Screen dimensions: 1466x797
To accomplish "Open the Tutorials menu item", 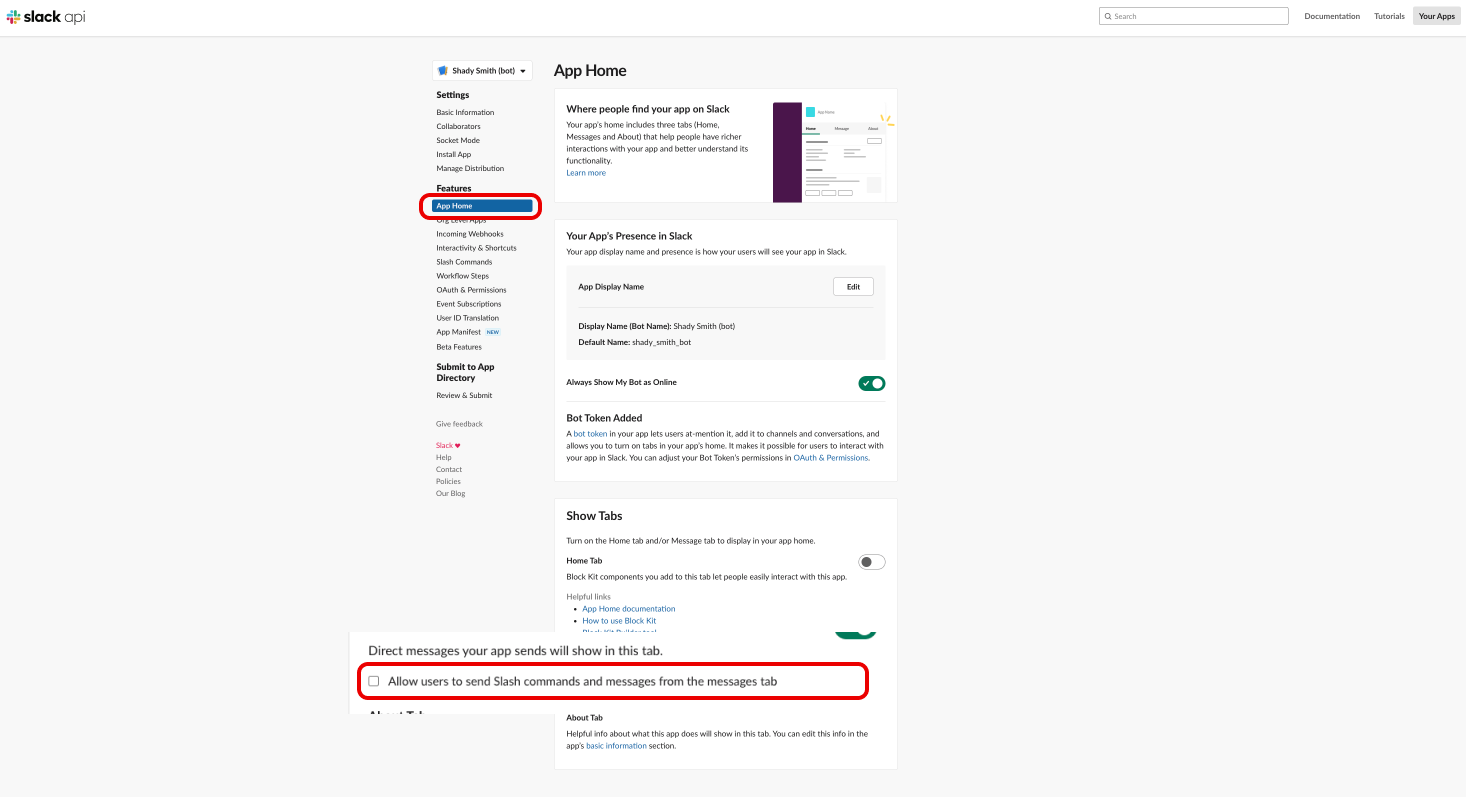I will [1389, 16].
